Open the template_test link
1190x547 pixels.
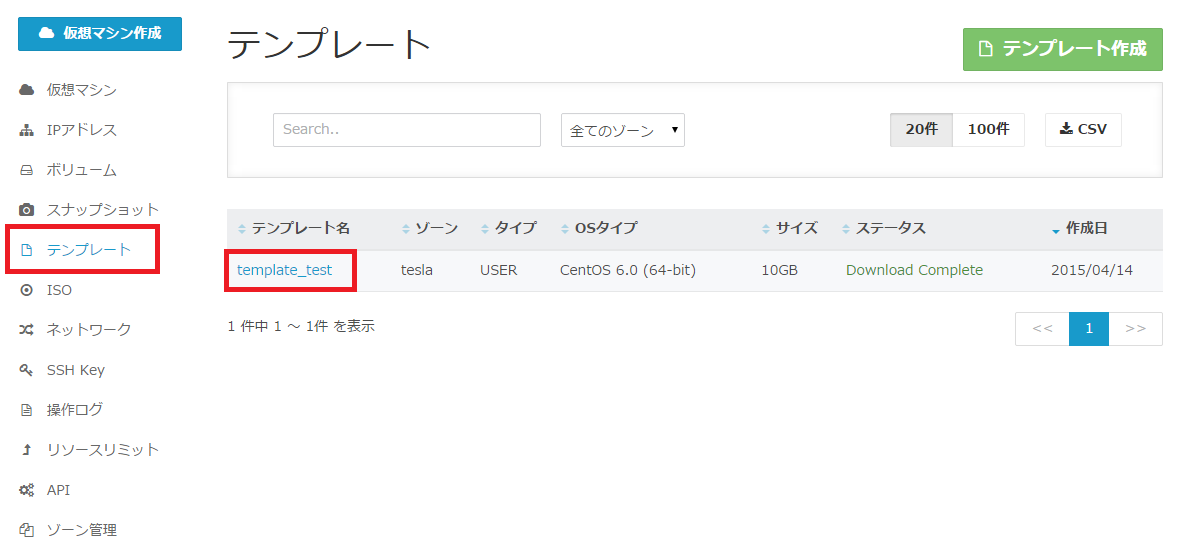click(284, 270)
